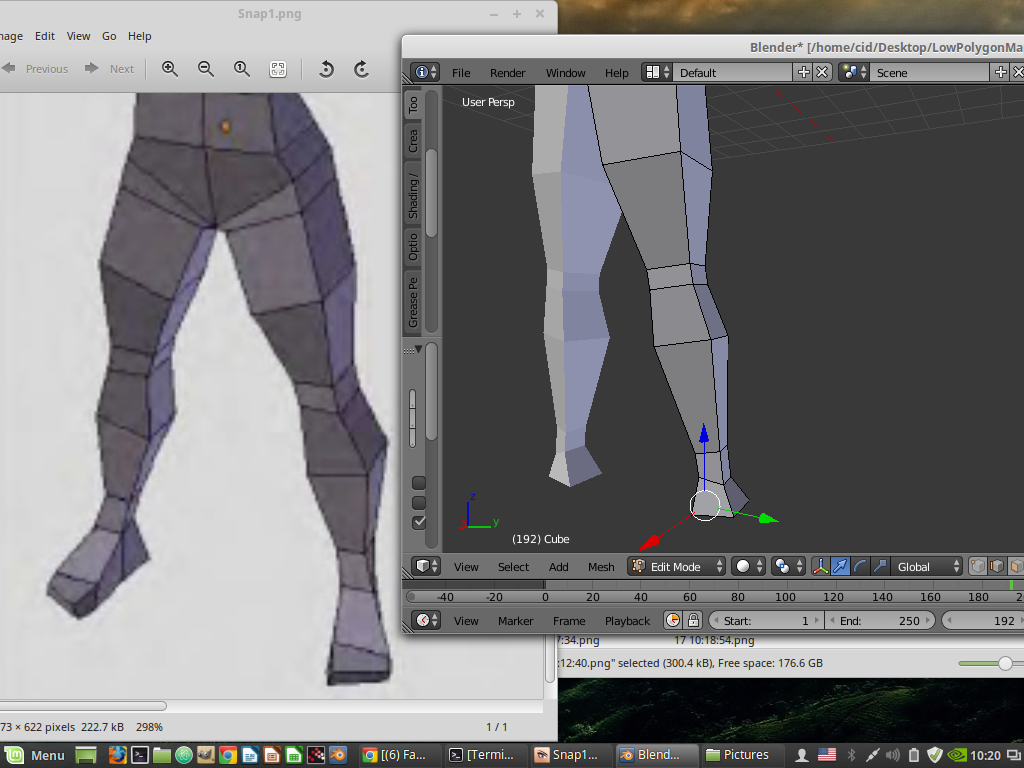
Task: Open the Mesh menu in 3D view
Action: pyautogui.click(x=601, y=567)
